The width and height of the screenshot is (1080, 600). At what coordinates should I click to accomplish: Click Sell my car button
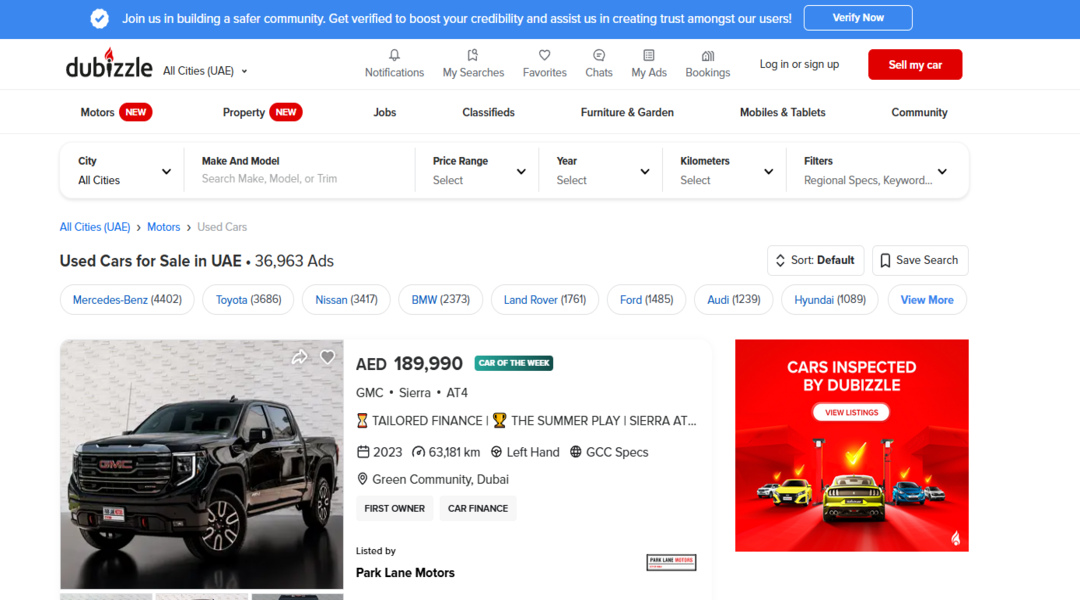coord(915,65)
